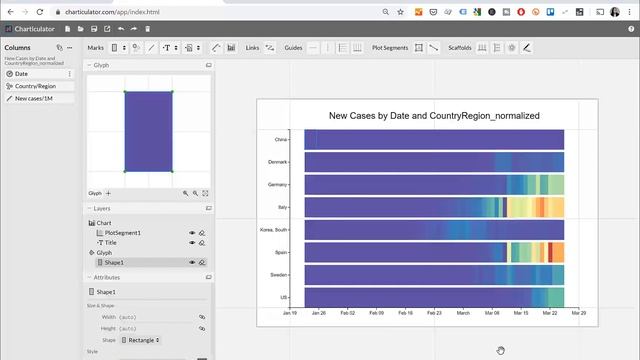
Task: Select the Data Axis mark tool
Action: 216,48
